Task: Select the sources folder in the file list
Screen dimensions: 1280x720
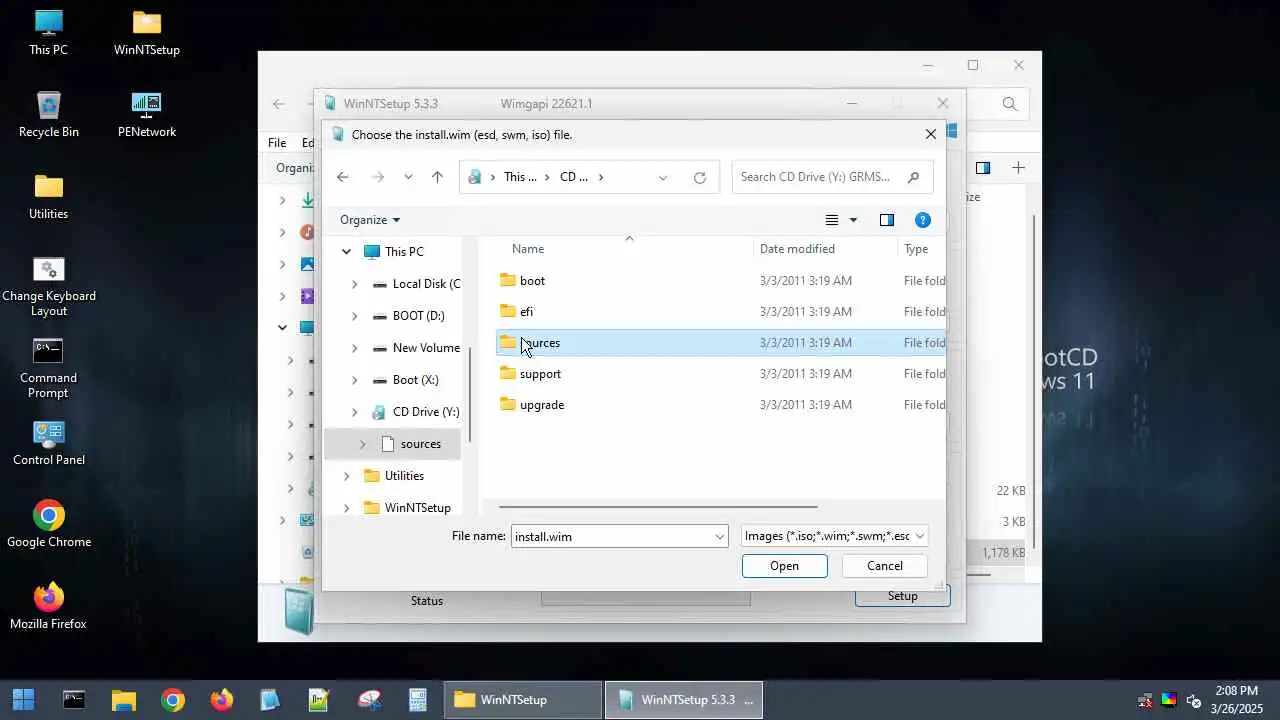Action: (x=720, y=343)
